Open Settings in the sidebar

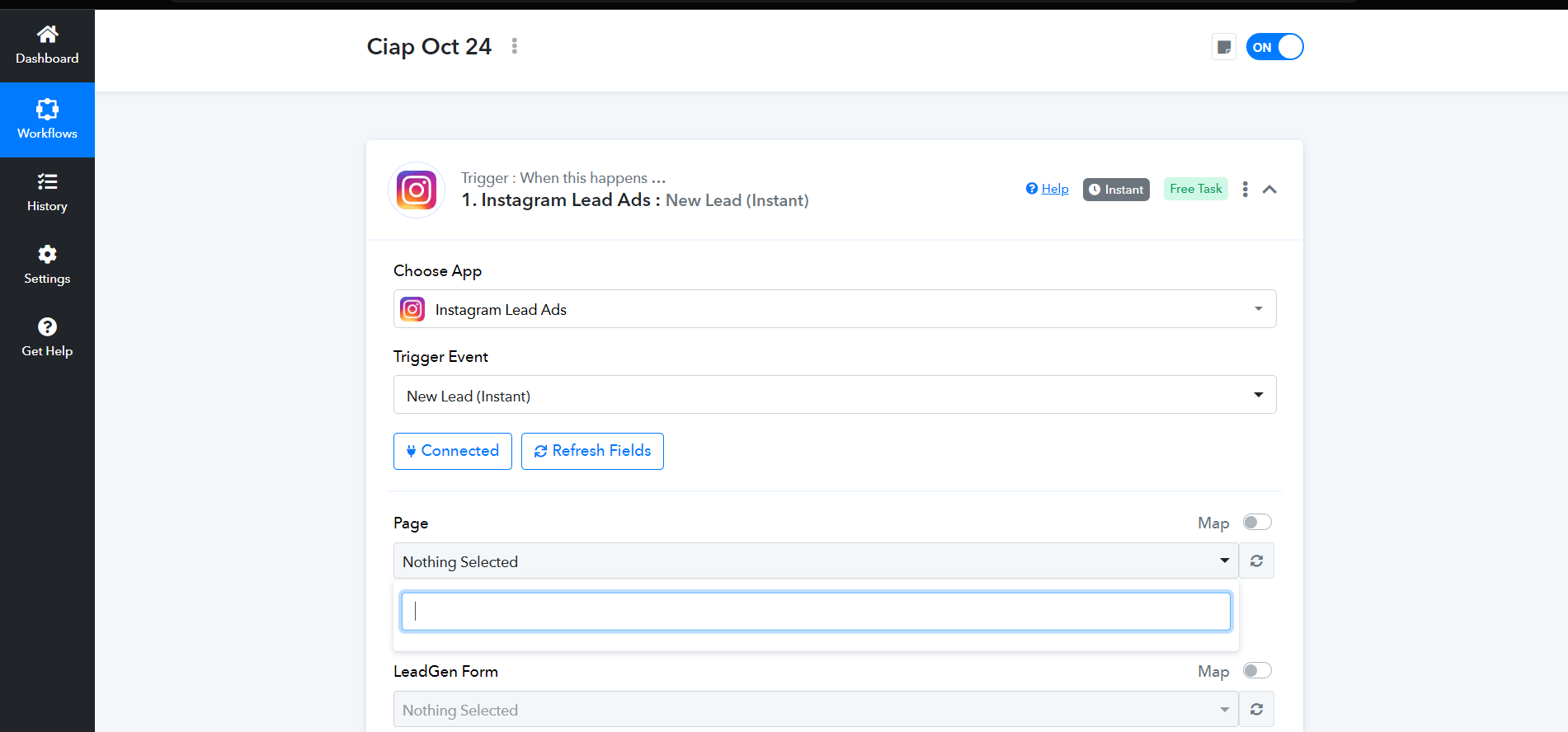pyautogui.click(x=47, y=265)
